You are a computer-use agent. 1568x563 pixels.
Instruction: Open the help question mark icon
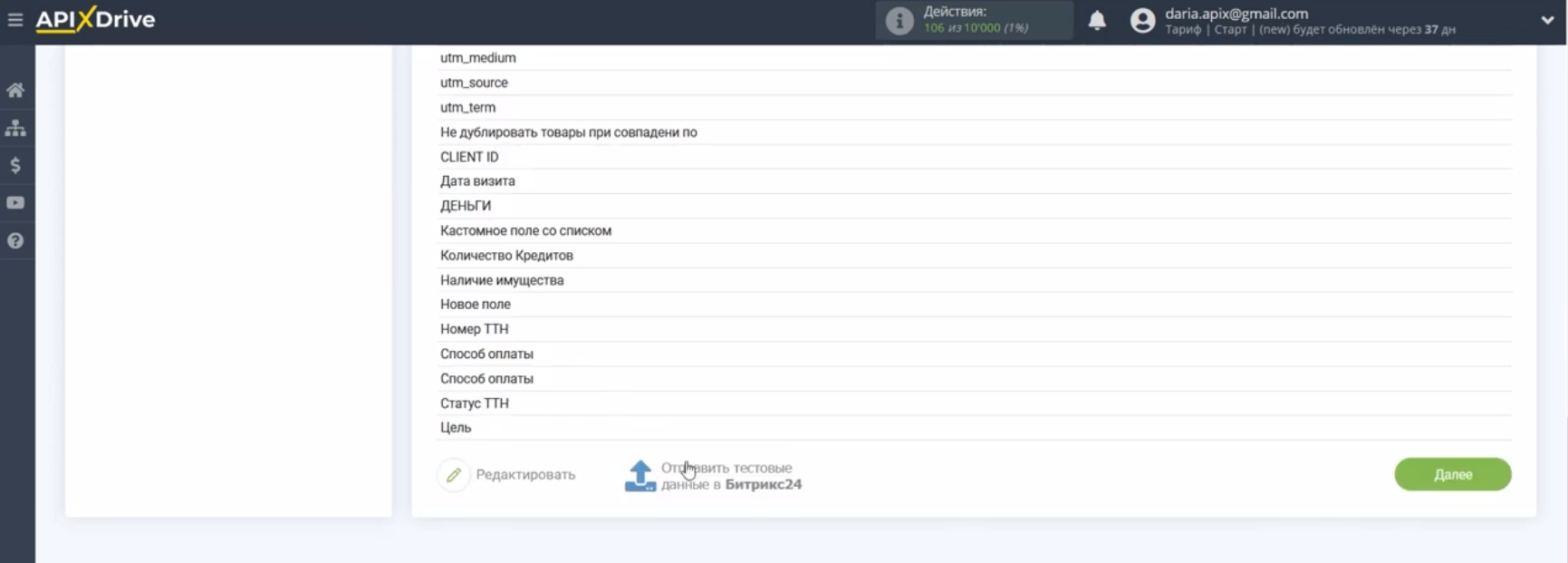tap(15, 240)
